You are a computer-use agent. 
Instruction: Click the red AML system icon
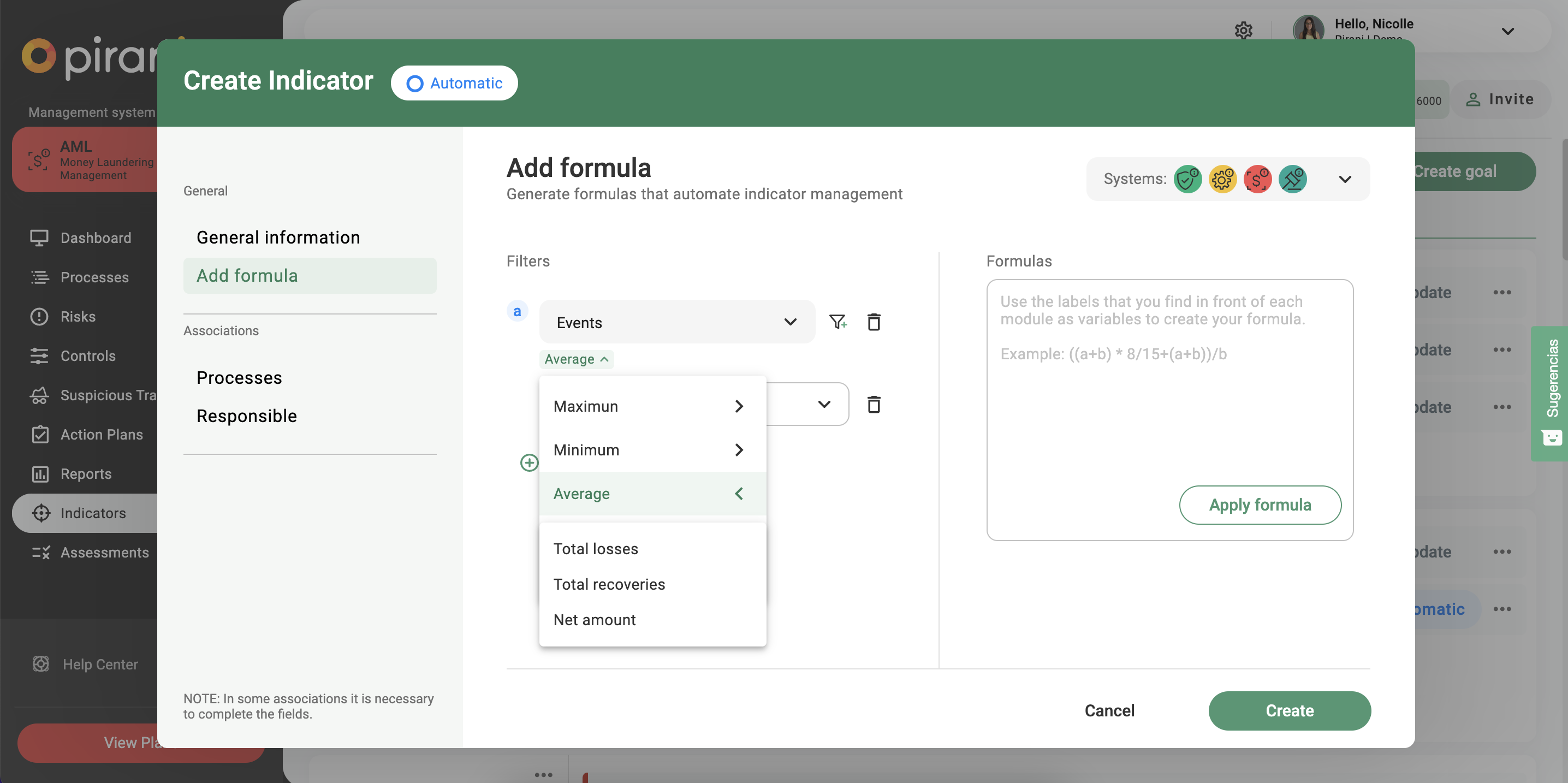[x=1257, y=179]
